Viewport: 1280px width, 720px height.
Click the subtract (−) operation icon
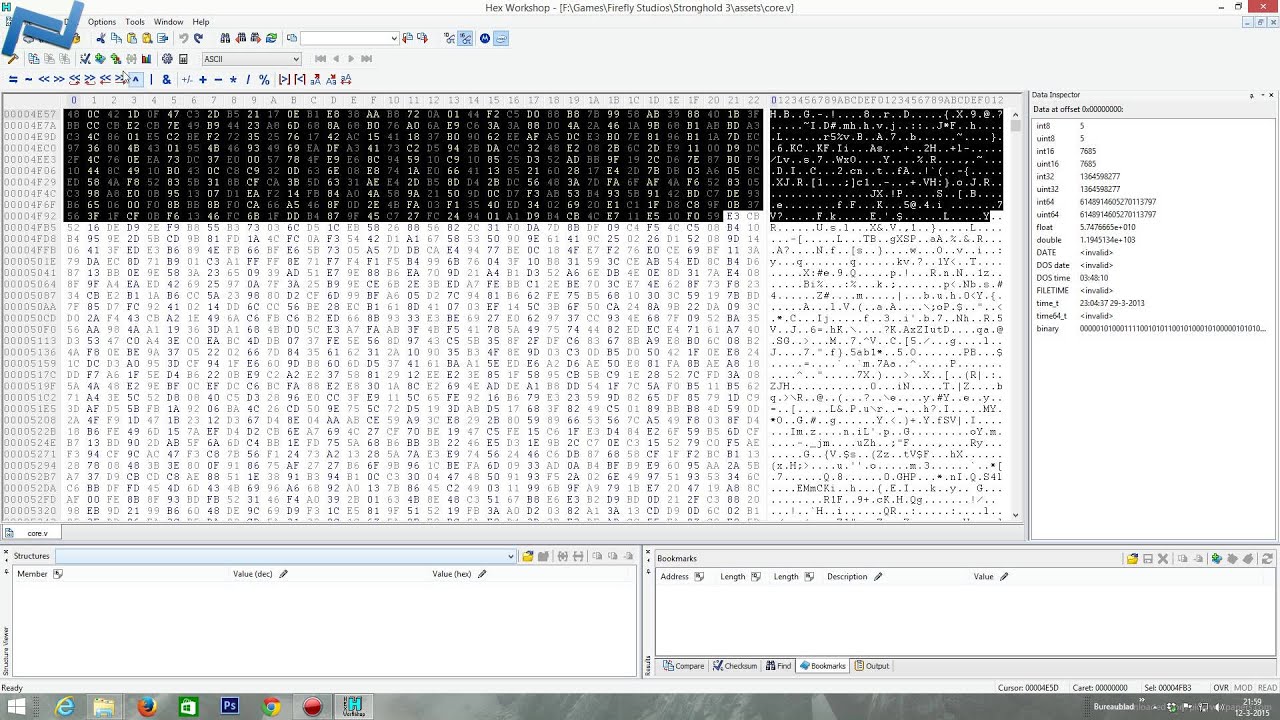pyautogui.click(x=218, y=79)
